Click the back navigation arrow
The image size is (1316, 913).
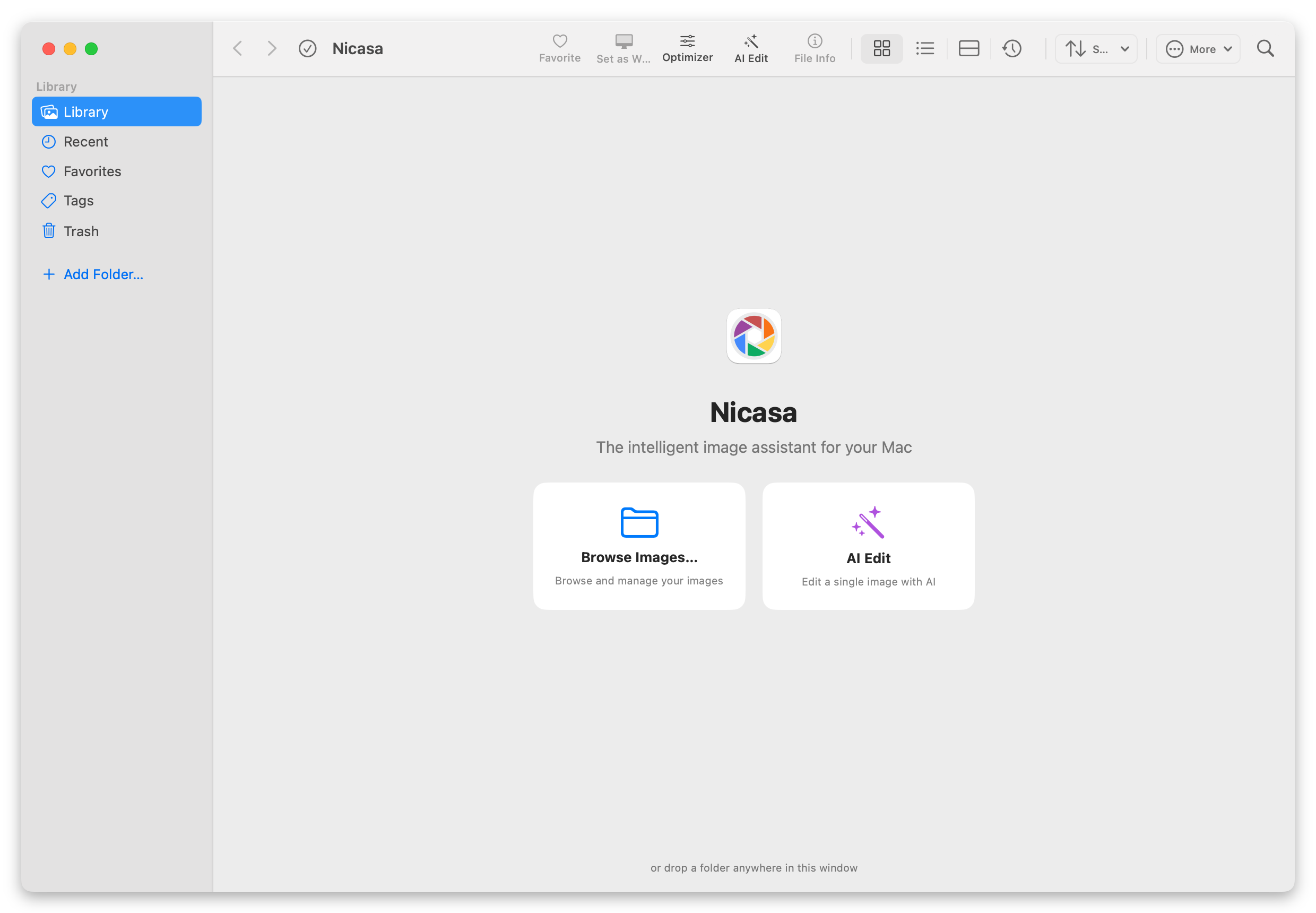coord(238,49)
